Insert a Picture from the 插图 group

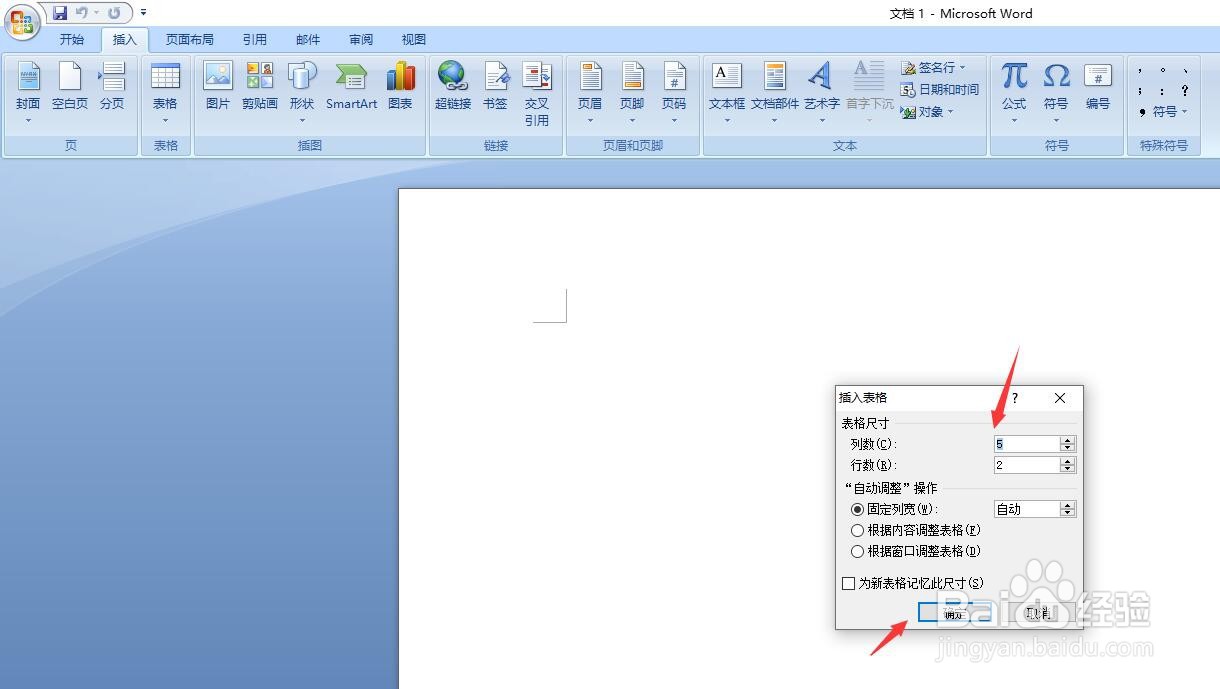pyautogui.click(x=217, y=88)
